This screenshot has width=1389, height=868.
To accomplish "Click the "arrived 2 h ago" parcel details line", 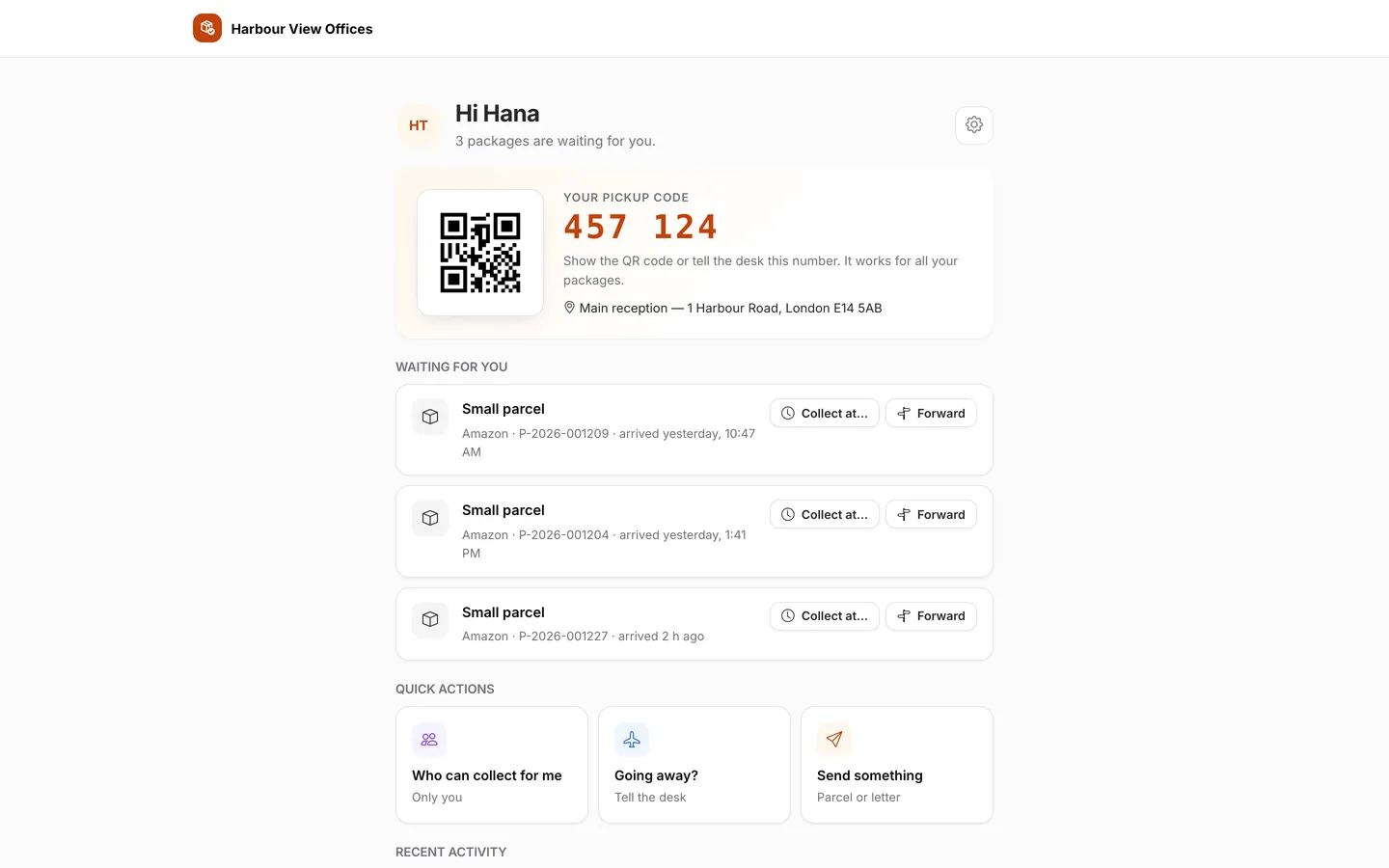I will pyautogui.click(x=583, y=637).
